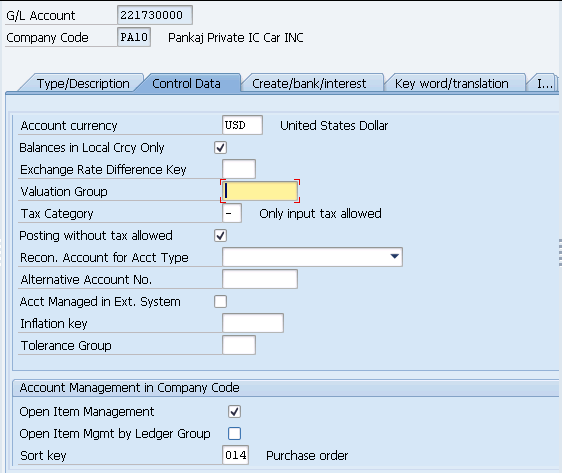Click the Sort key field

click(235, 455)
